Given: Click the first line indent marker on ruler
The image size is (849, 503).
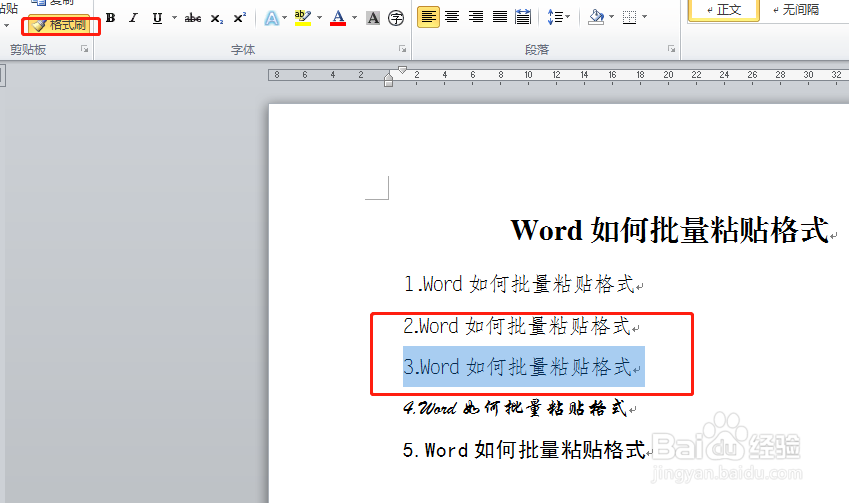Looking at the screenshot, I should (402, 69).
